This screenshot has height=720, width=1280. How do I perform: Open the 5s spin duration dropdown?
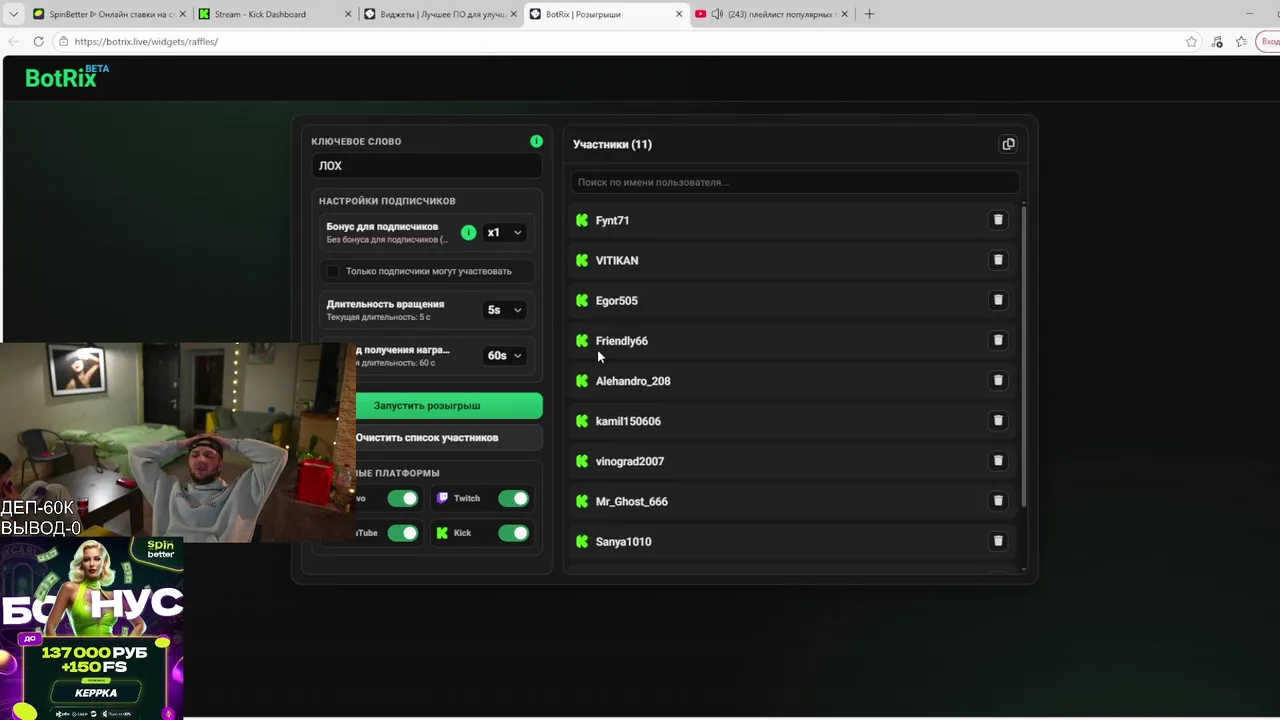point(504,310)
